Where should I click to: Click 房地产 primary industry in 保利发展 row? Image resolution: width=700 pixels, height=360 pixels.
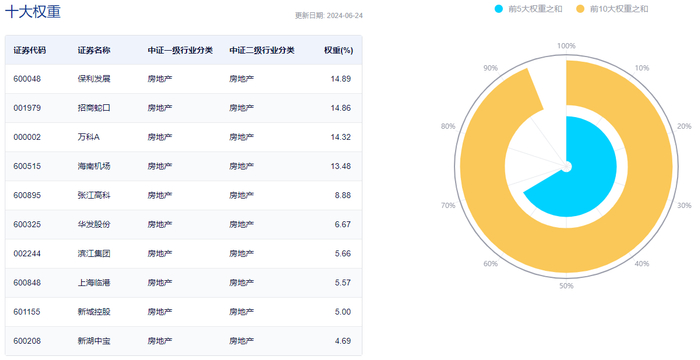[160, 79]
